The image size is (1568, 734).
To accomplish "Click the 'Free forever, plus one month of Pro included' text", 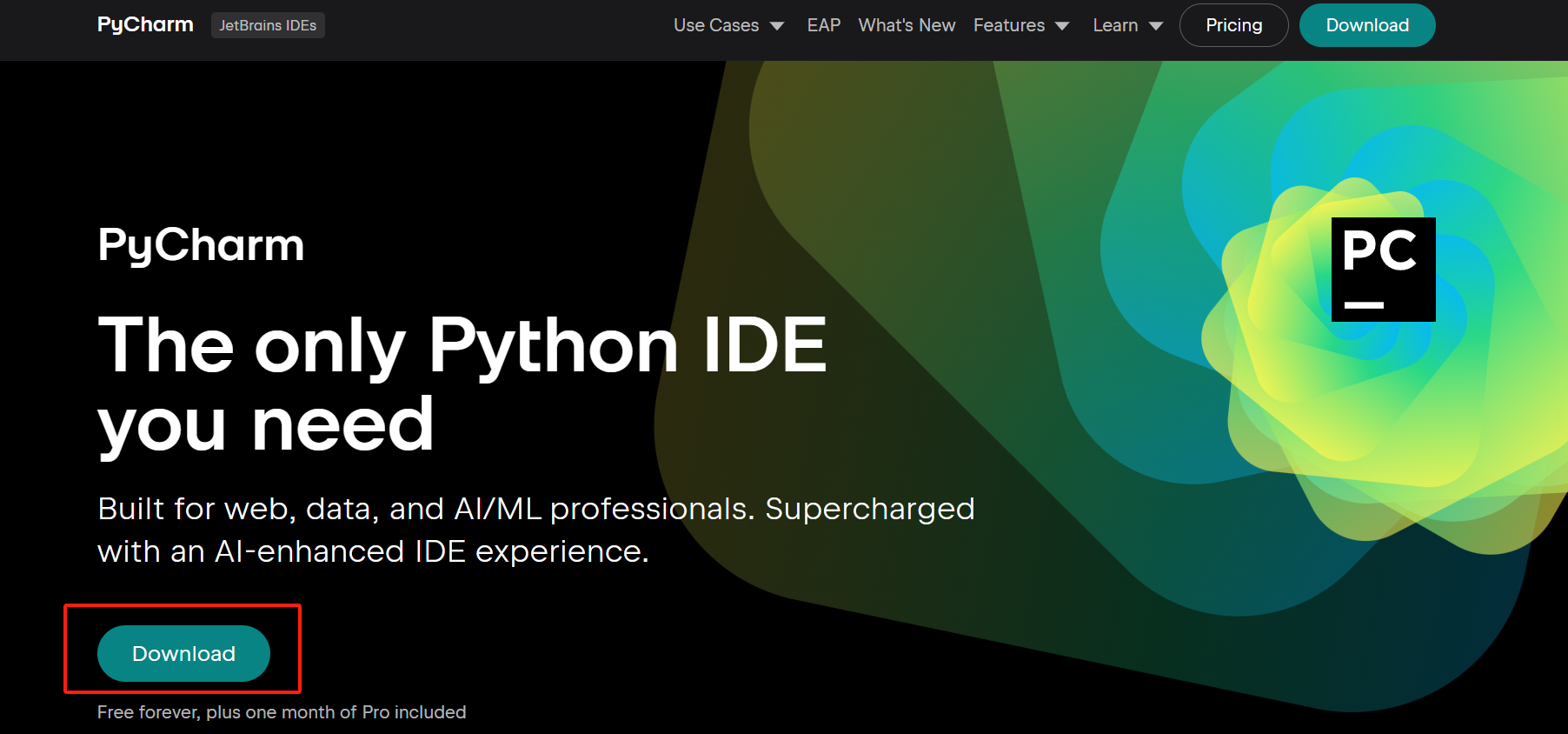I will tap(282, 712).
